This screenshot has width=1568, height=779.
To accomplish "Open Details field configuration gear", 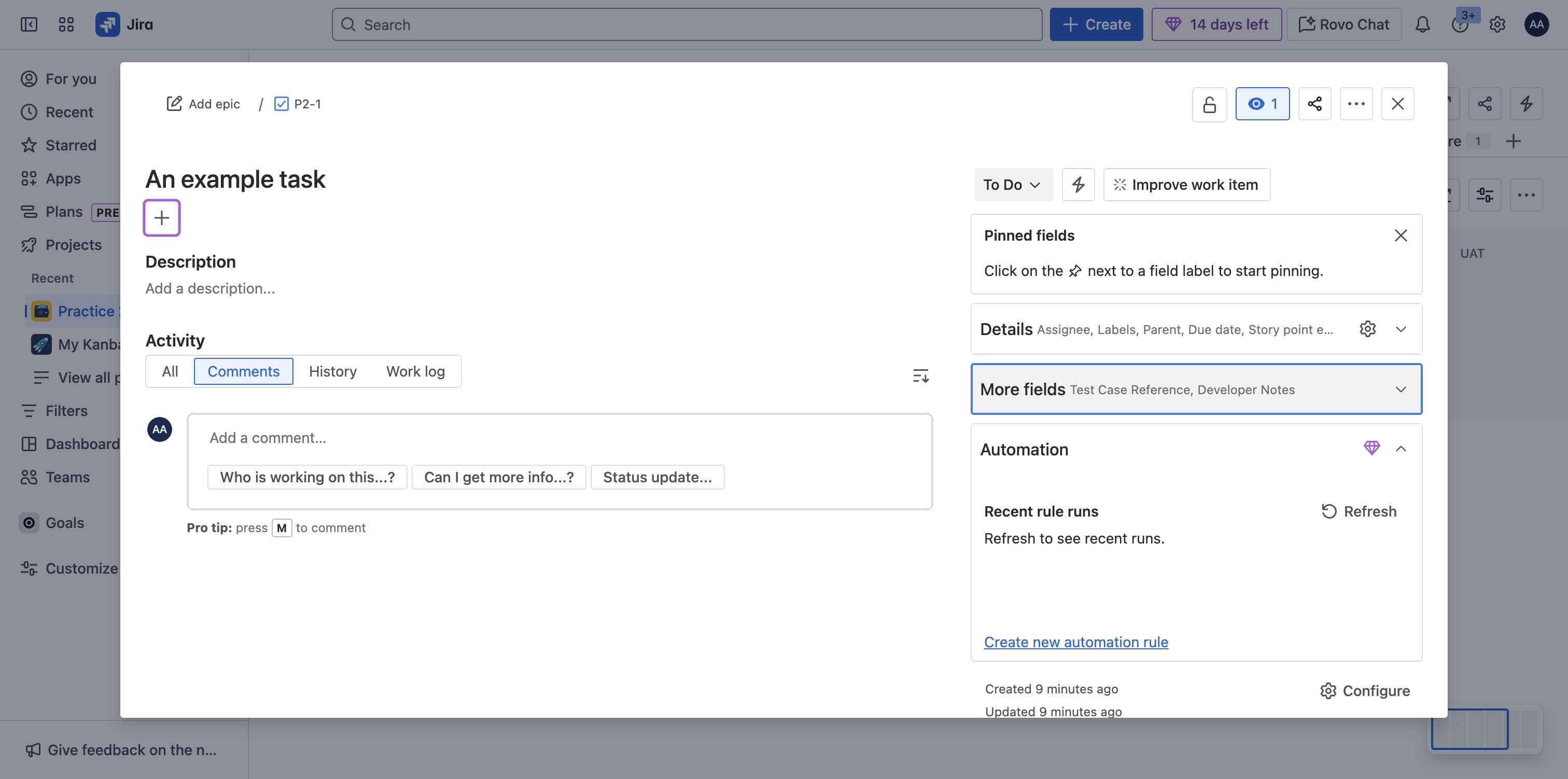I will click(1367, 329).
